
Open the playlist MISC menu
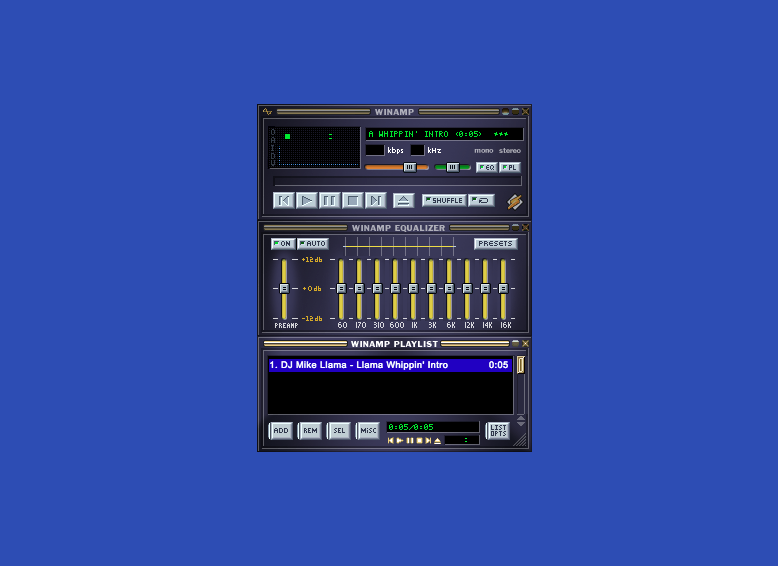pos(368,431)
